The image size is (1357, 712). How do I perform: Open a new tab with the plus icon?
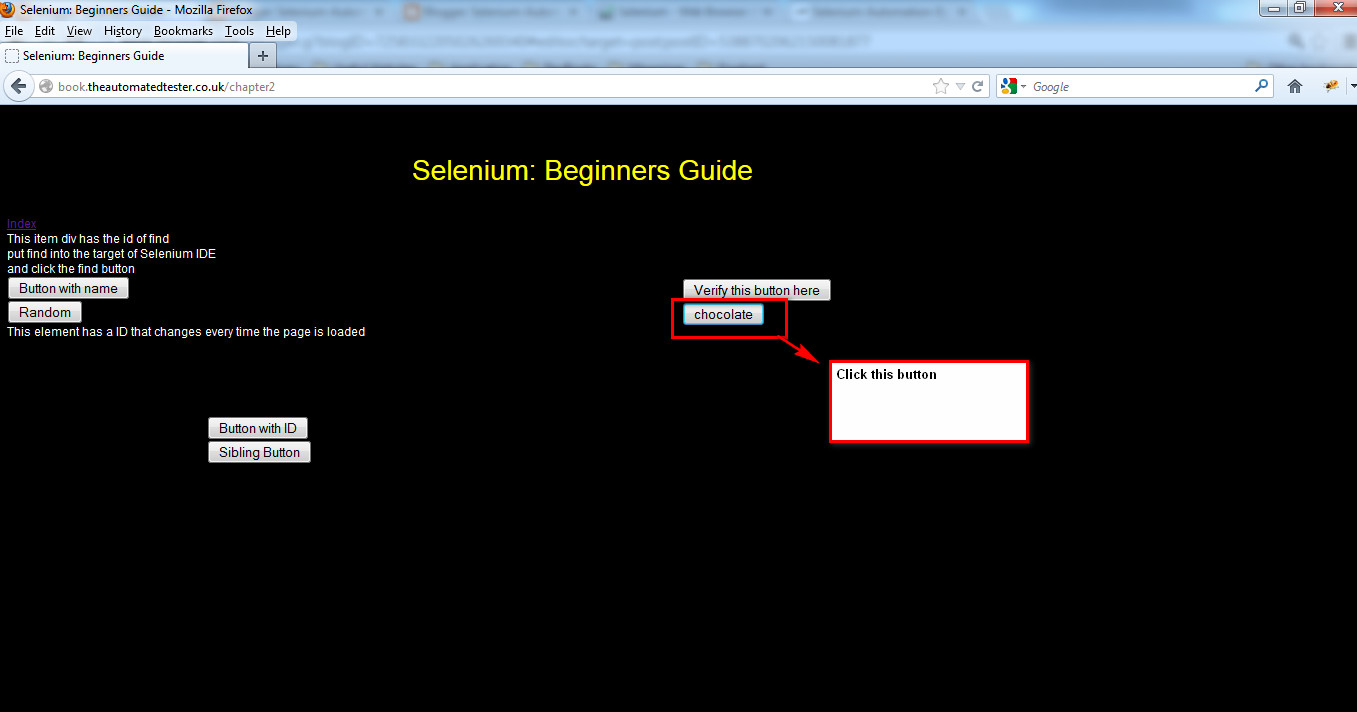point(262,55)
